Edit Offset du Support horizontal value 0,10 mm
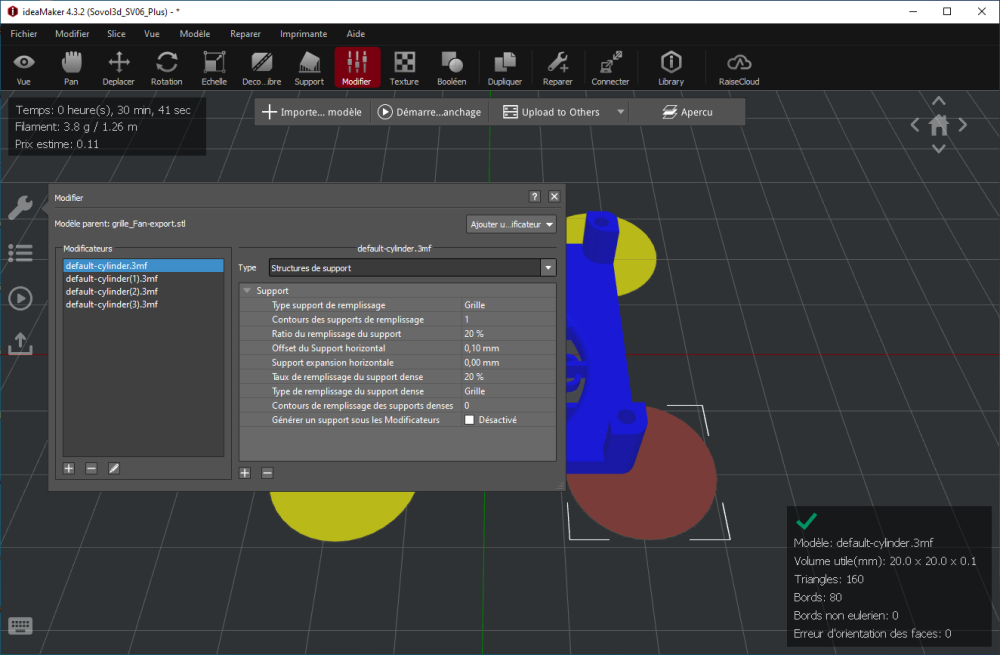Image resolution: width=1000 pixels, height=655 pixels. [509, 348]
